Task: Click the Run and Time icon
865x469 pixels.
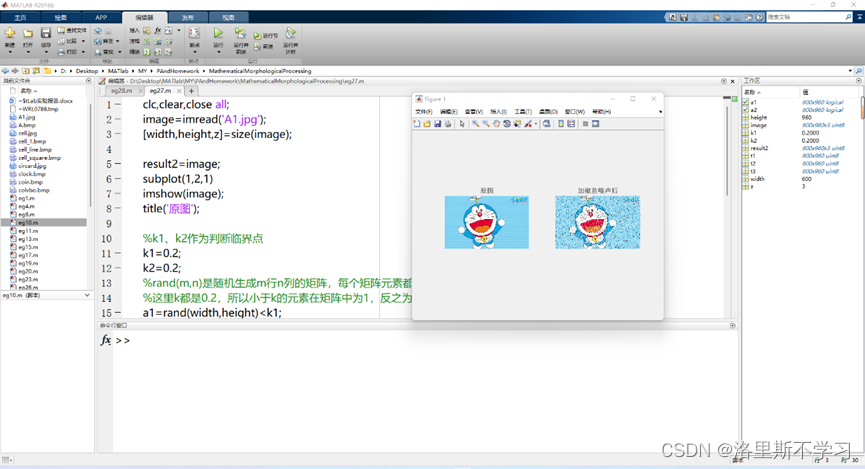Action: pos(291,33)
